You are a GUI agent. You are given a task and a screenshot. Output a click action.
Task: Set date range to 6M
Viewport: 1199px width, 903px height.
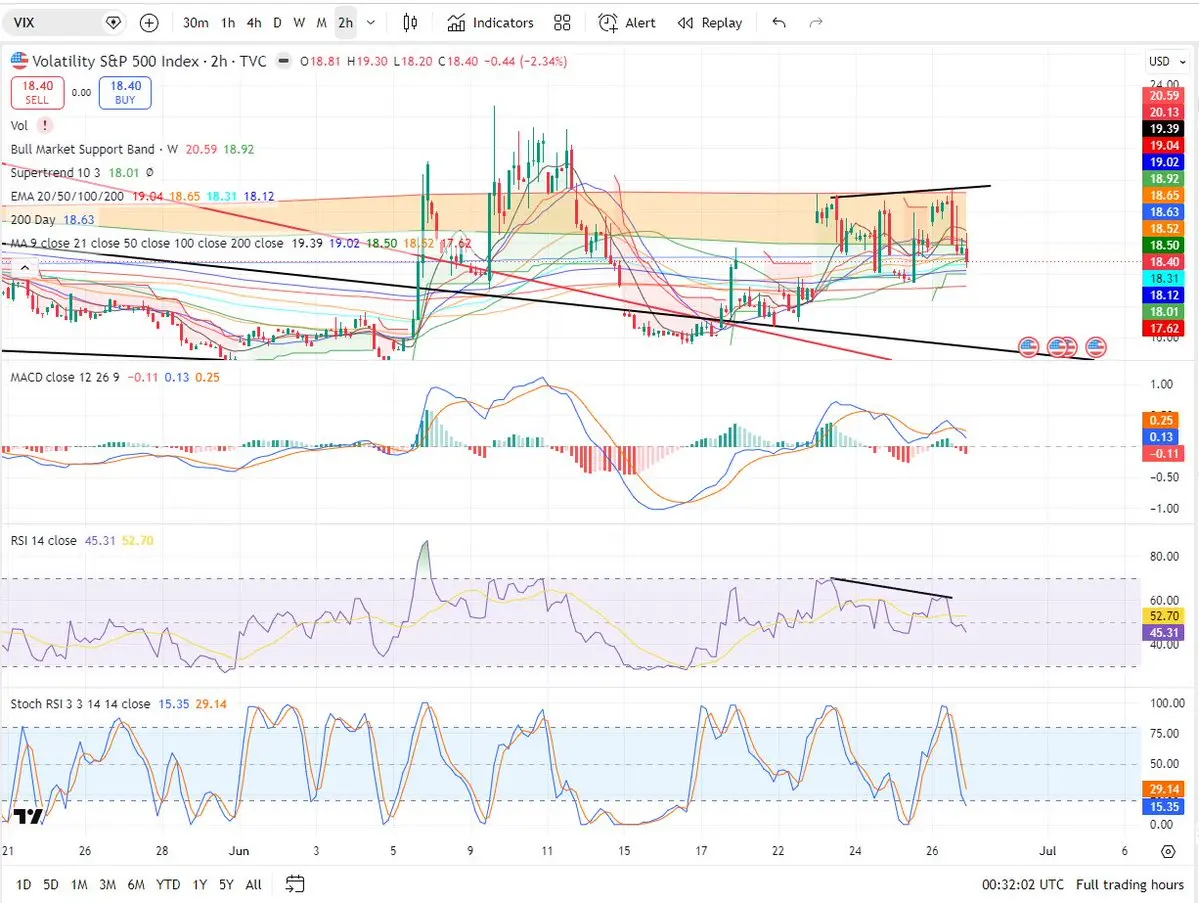point(136,885)
